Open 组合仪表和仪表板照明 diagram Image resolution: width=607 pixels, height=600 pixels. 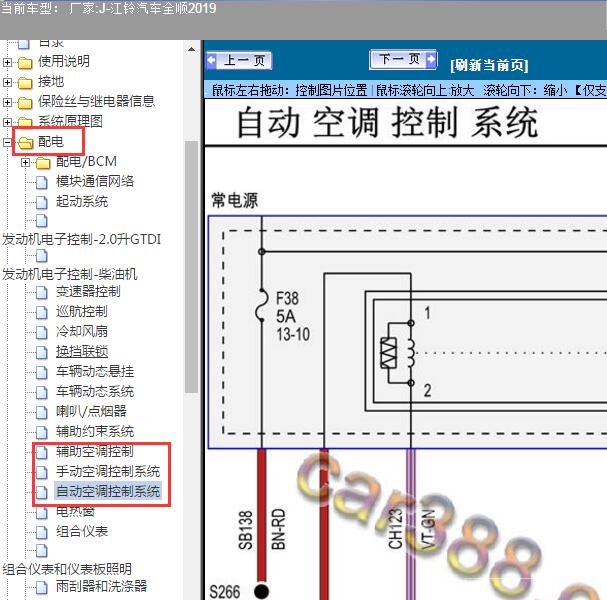click(x=67, y=569)
